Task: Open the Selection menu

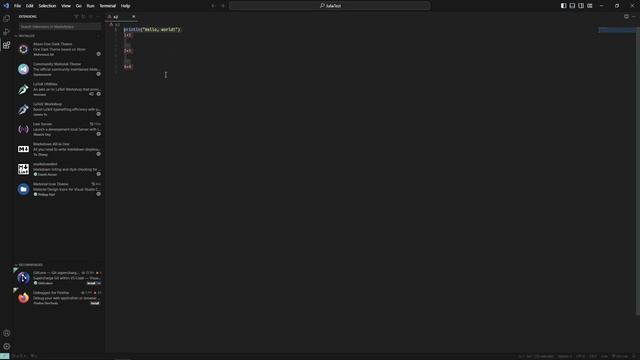Action: [47, 6]
